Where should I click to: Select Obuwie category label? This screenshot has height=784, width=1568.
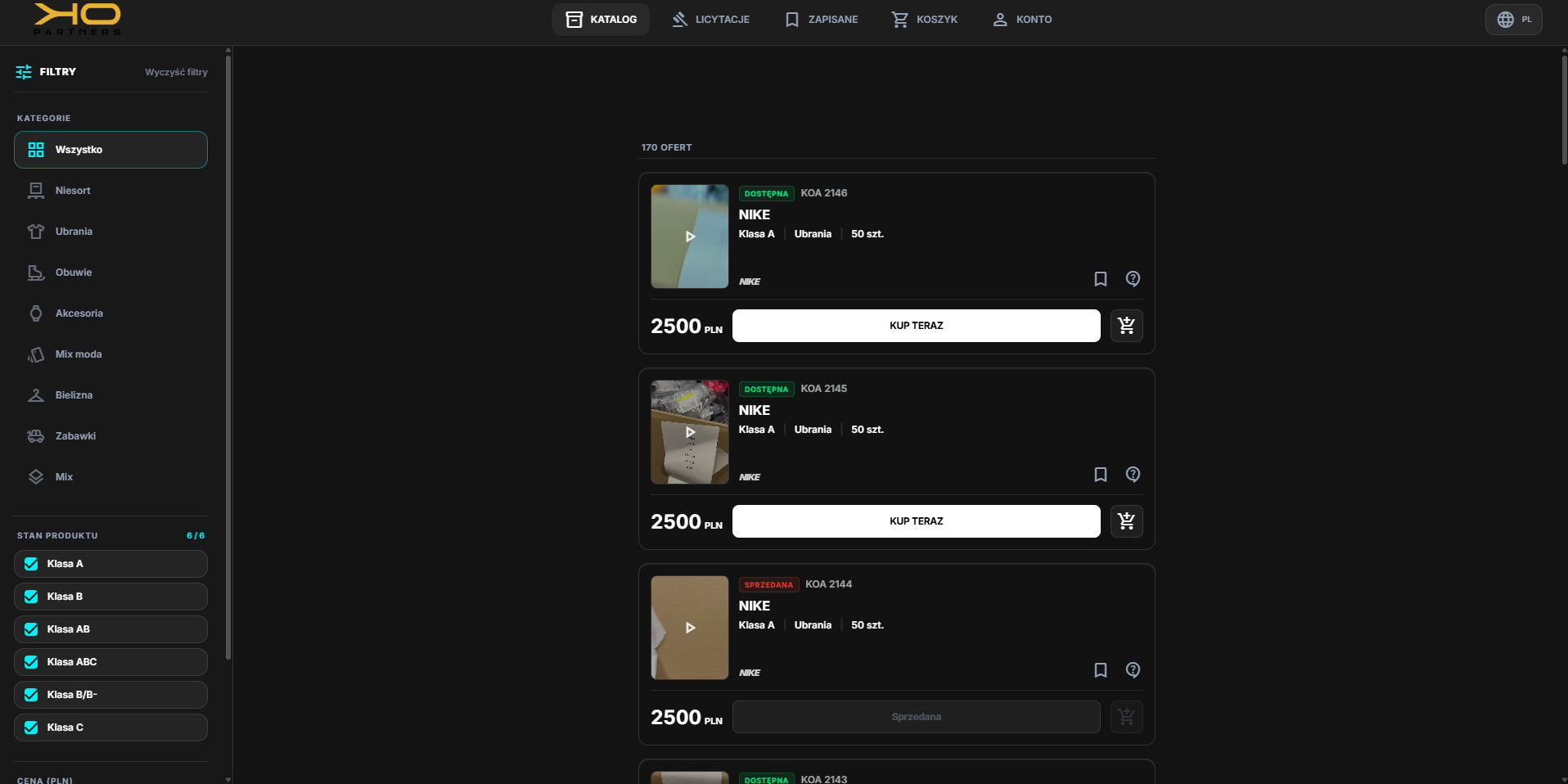pyautogui.click(x=74, y=273)
